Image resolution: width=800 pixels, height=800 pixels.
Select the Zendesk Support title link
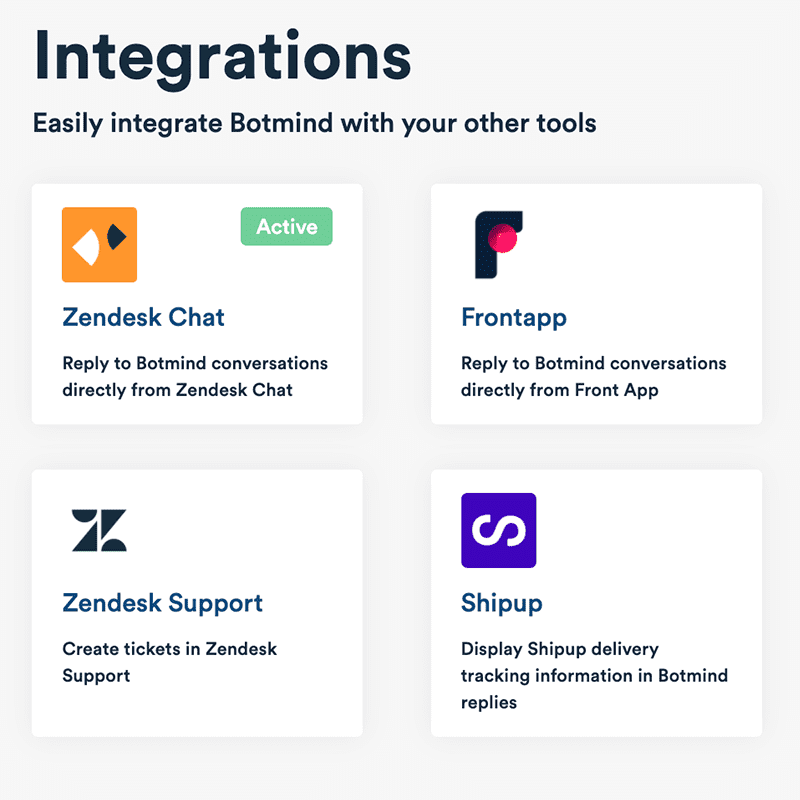point(162,603)
